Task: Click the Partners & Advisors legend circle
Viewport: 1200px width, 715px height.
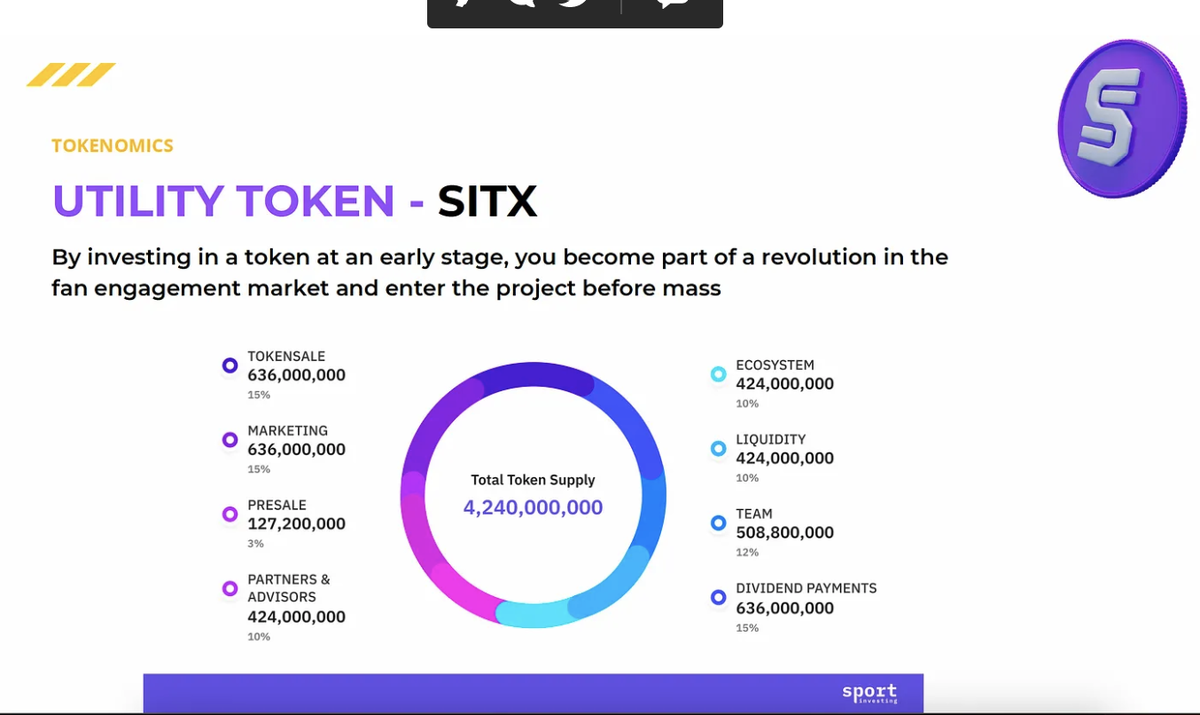Action: pos(230,589)
